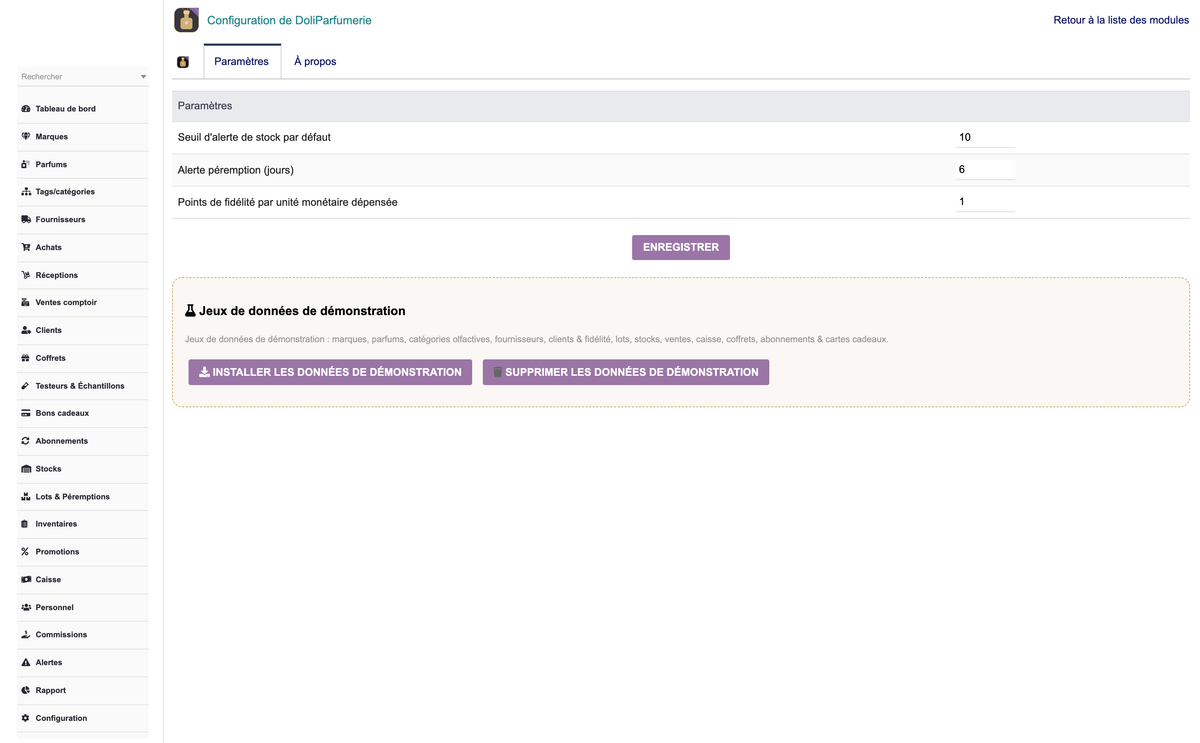
Task: Click the Coffrets gift icon
Action: 26,358
